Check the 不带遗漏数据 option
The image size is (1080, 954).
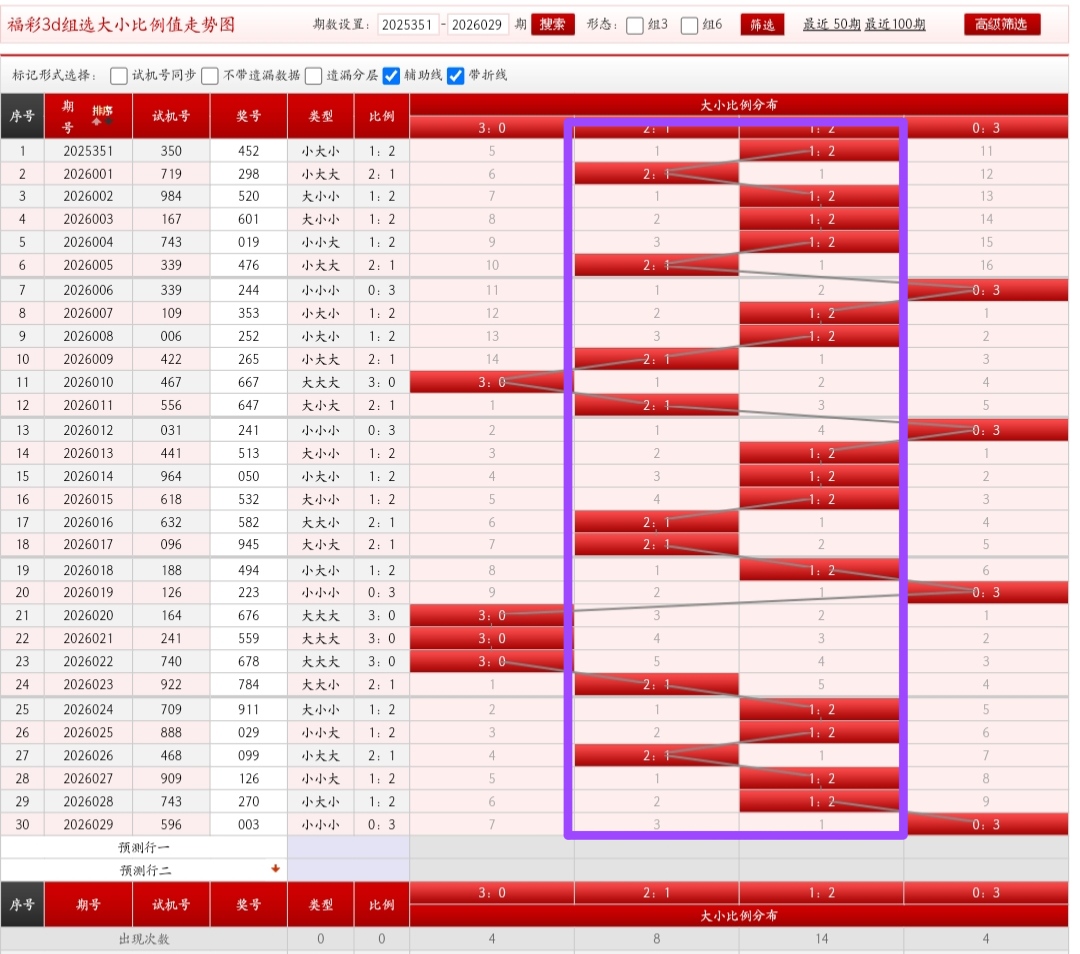point(210,76)
